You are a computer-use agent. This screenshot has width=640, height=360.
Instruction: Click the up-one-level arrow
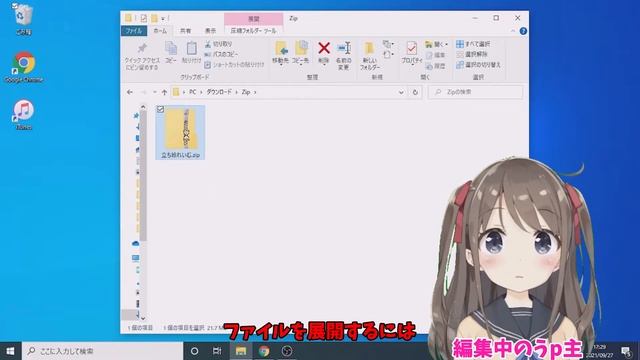[x=164, y=92]
